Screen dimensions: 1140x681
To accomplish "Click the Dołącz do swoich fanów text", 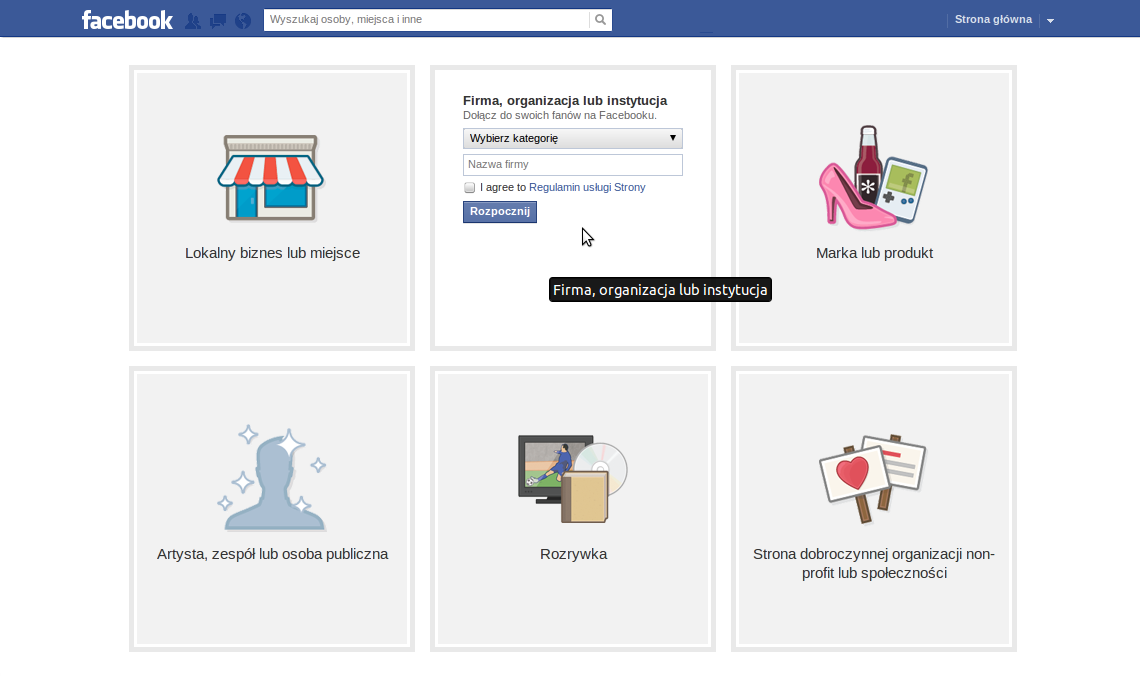I will pyautogui.click(x=560, y=116).
